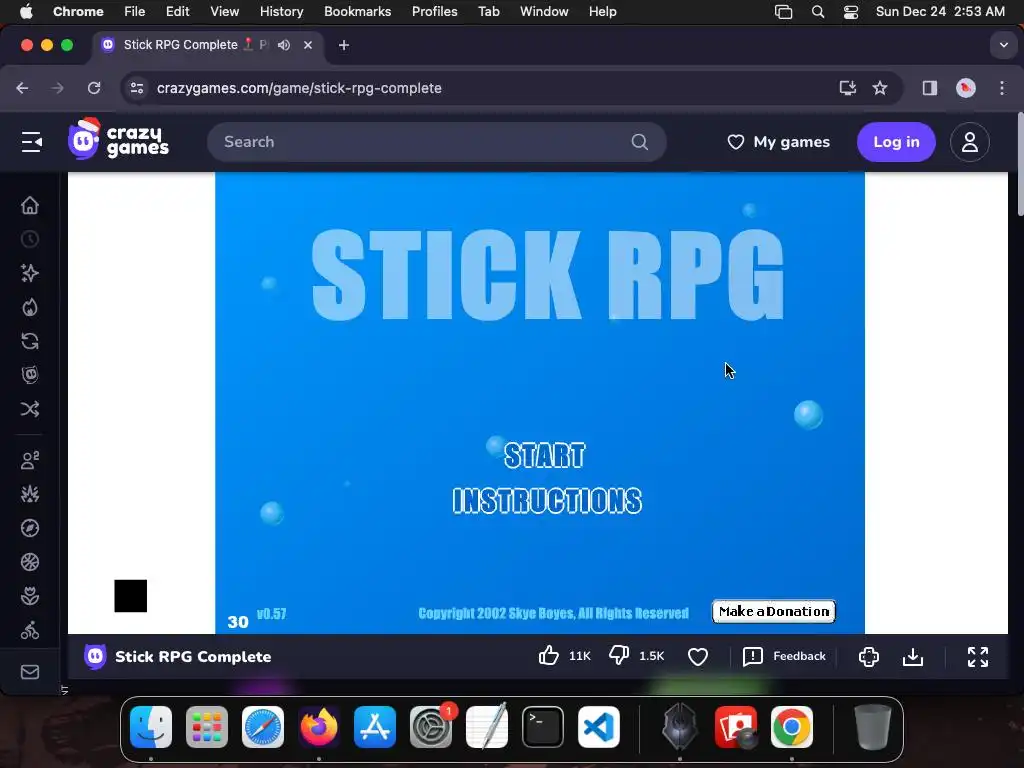
Task: Open Popular games flame icon
Action: coord(30,307)
